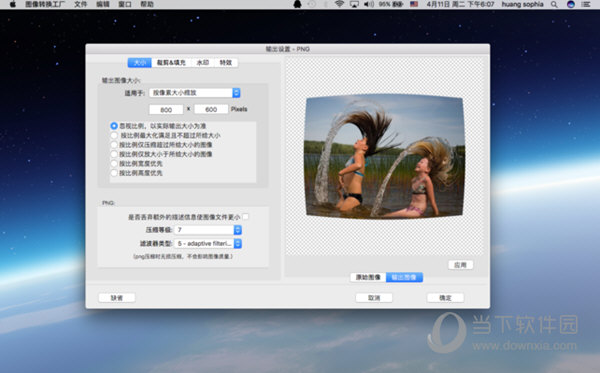The image size is (600, 373).
Task: Show the 输出图像 output image view
Action: coord(404,277)
